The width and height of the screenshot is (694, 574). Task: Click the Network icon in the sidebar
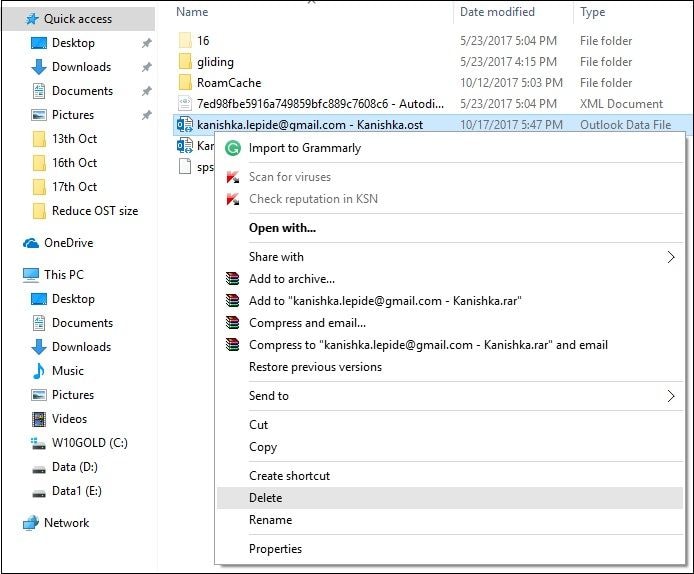tap(31, 523)
